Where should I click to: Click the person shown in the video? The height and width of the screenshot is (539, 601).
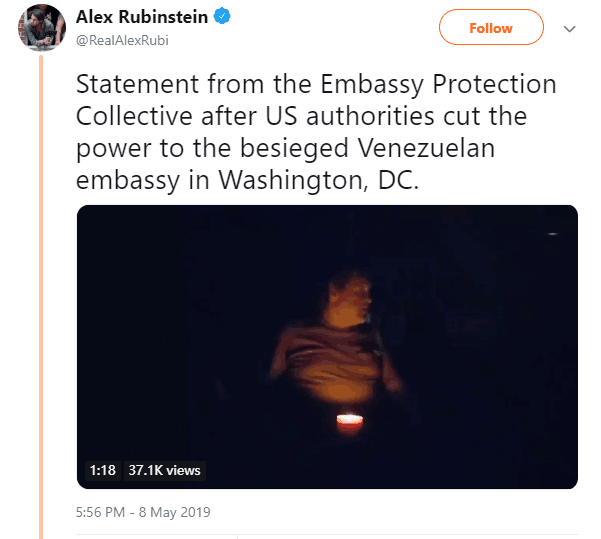337,339
